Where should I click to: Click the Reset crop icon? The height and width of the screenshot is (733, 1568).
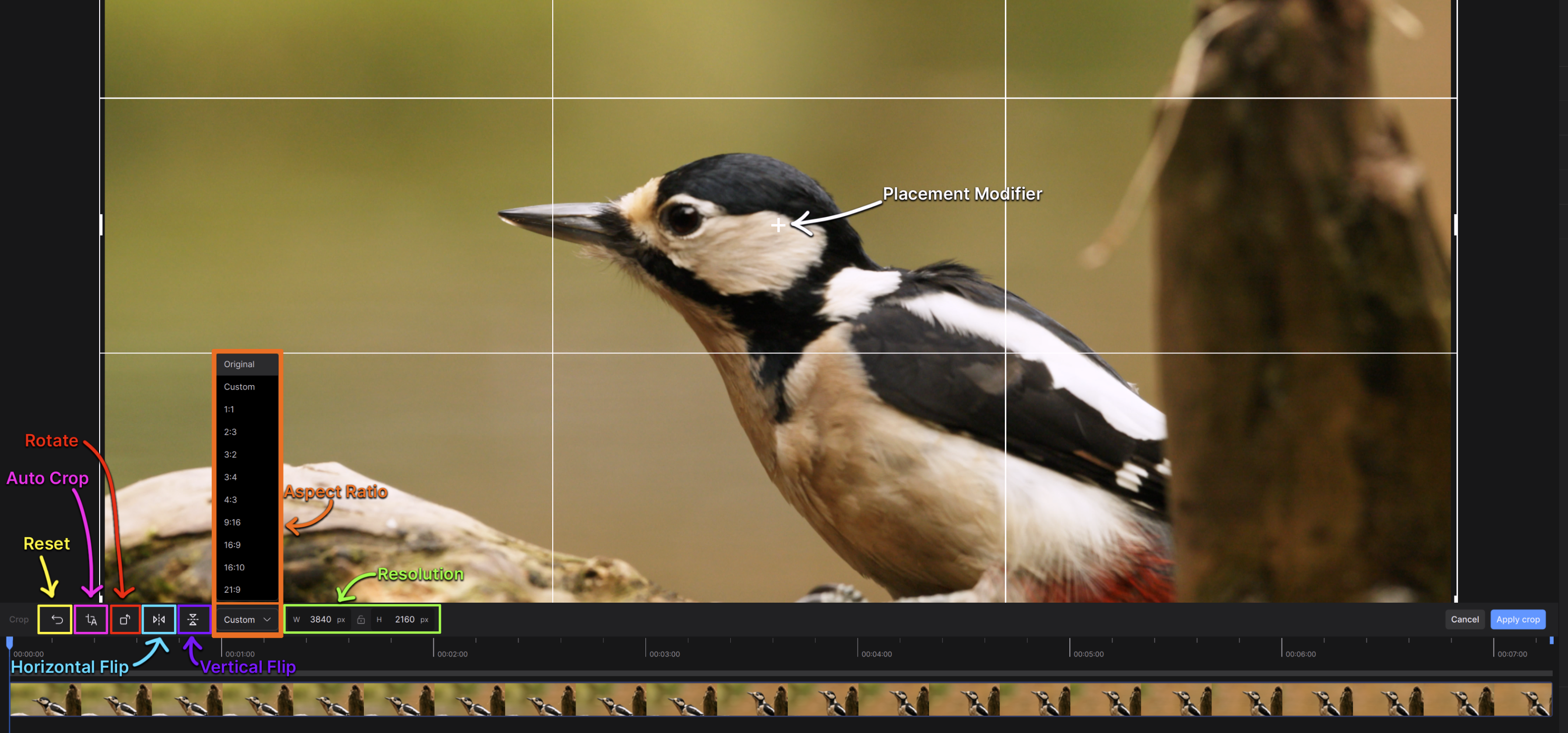pos(56,619)
